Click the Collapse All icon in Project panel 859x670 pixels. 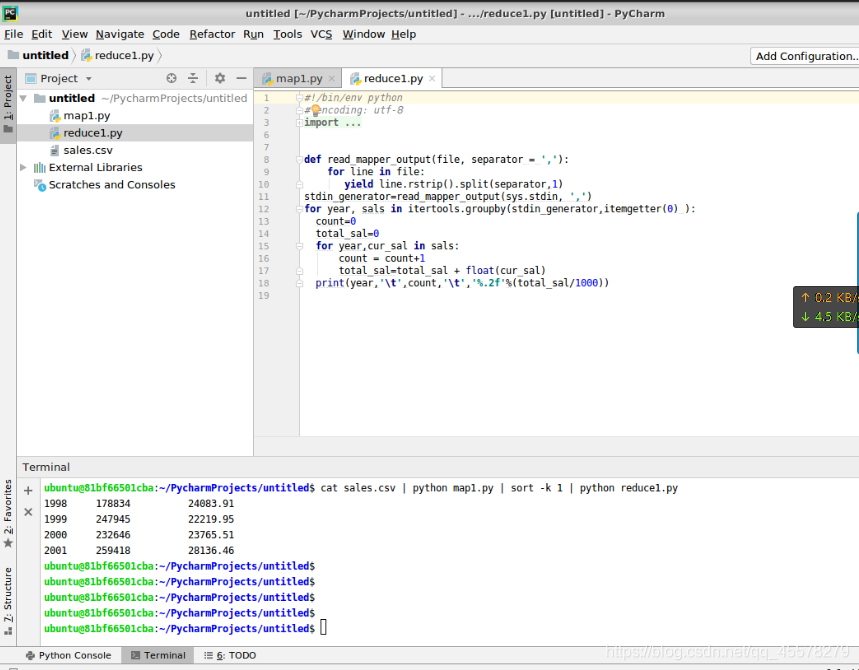(193, 78)
